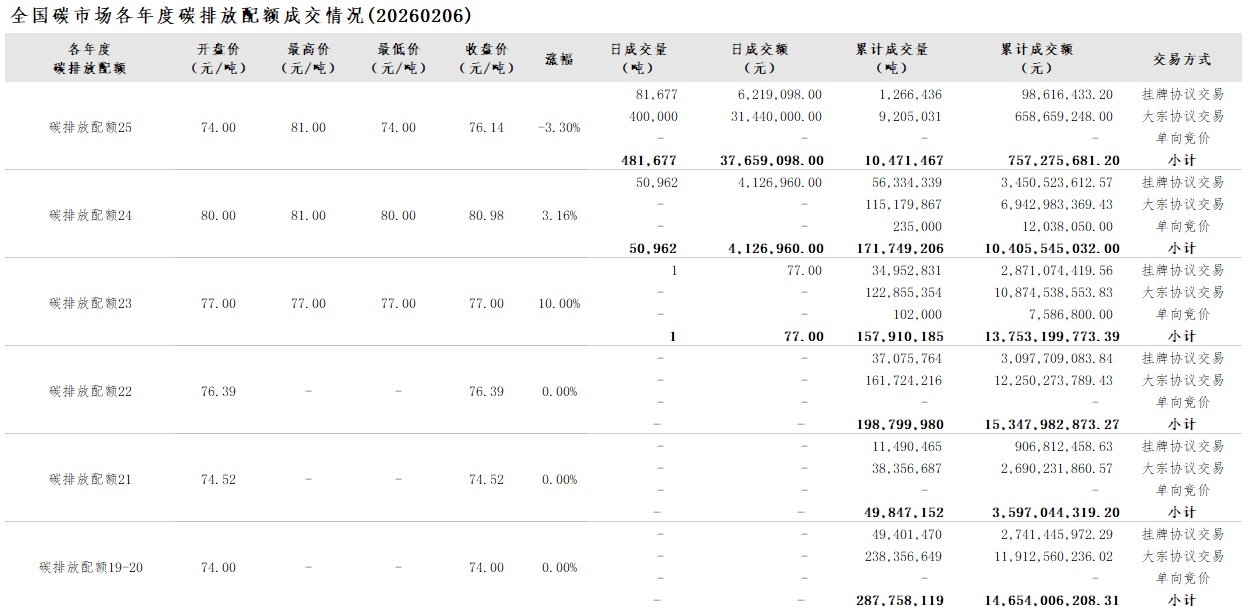The width and height of the screenshot is (1248, 612).
Task: Click the 碳排放配额25 row label
Action: click(90, 128)
